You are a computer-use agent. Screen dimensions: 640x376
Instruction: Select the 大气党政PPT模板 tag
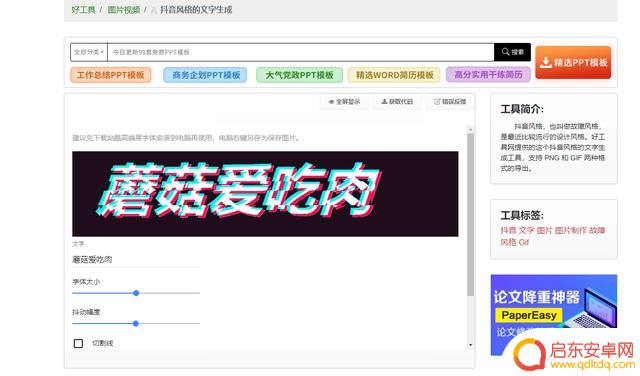click(x=299, y=75)
